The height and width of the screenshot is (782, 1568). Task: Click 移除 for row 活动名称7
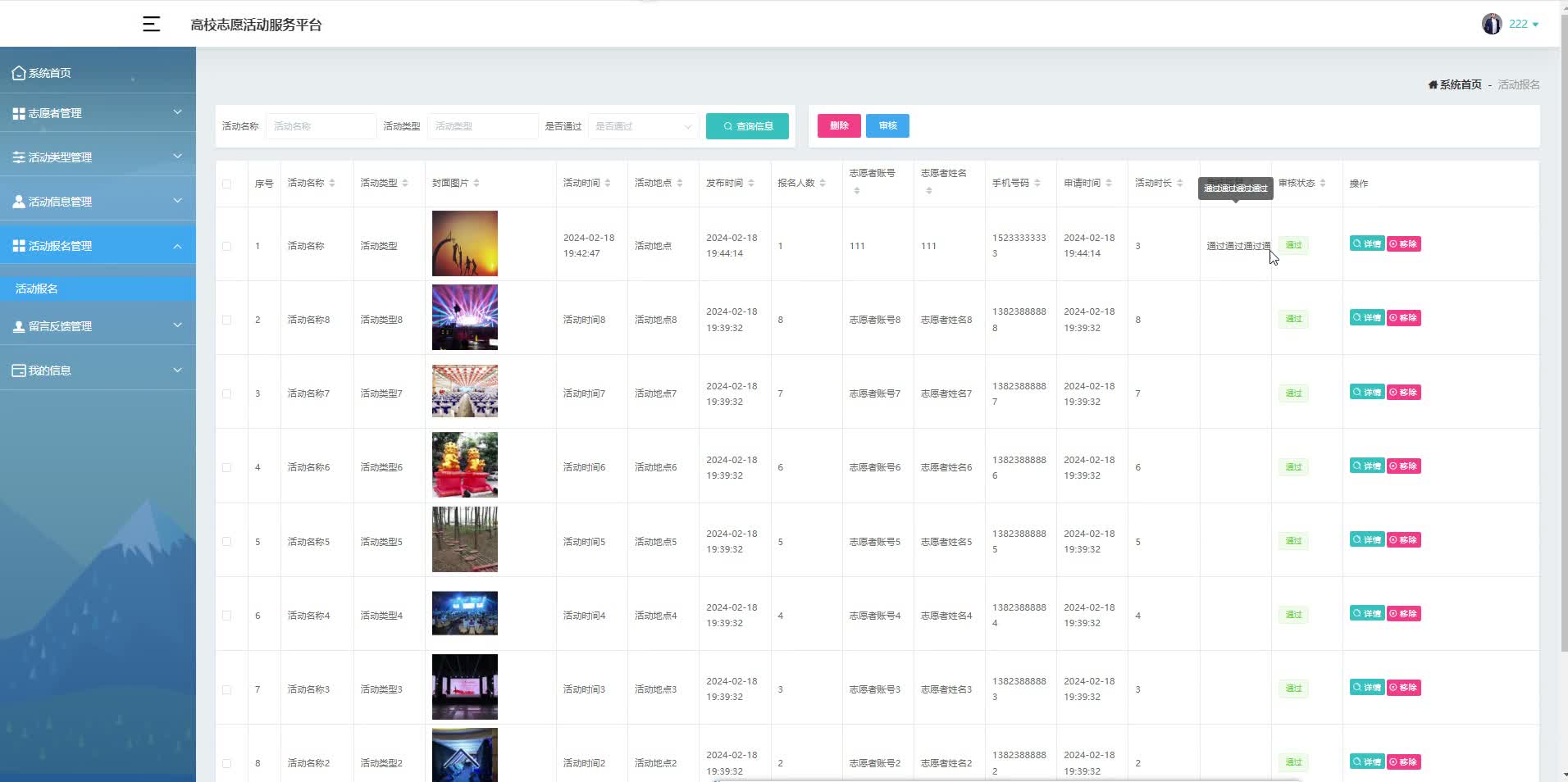click(x=1404, y=393)
